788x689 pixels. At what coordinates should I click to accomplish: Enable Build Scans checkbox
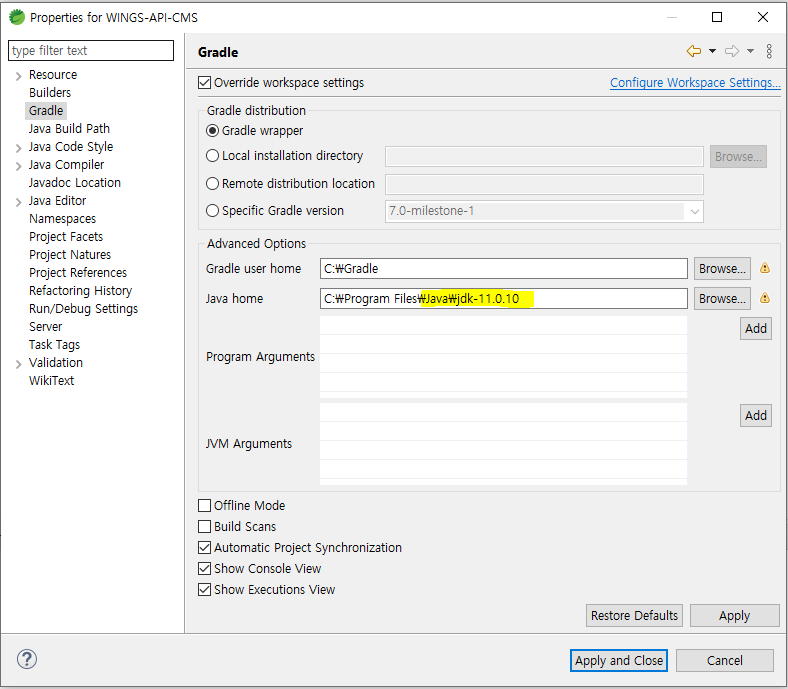pyautogui.click(x=204, y=526)
